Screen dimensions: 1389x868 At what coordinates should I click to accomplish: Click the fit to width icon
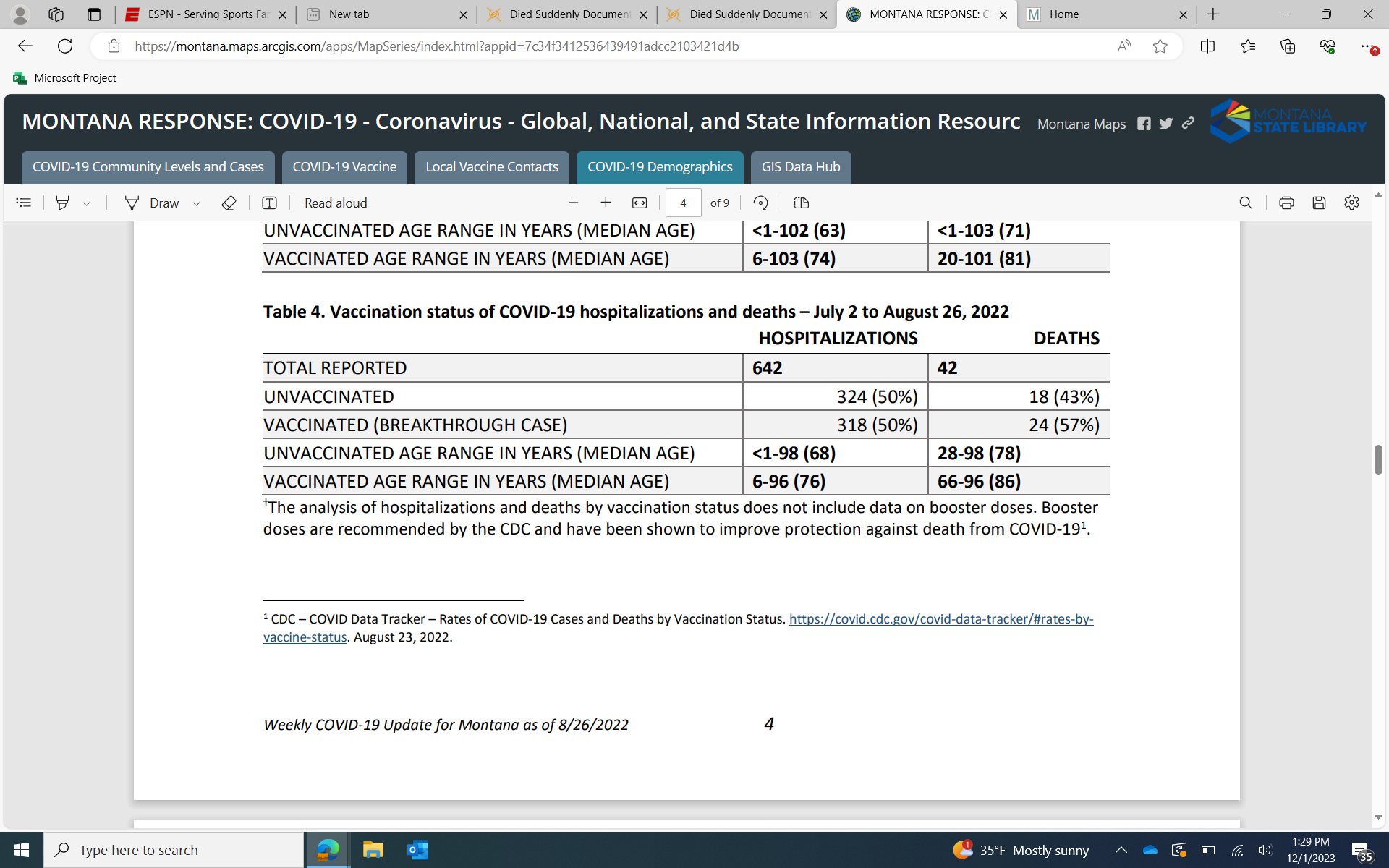[x=640, y=203]
